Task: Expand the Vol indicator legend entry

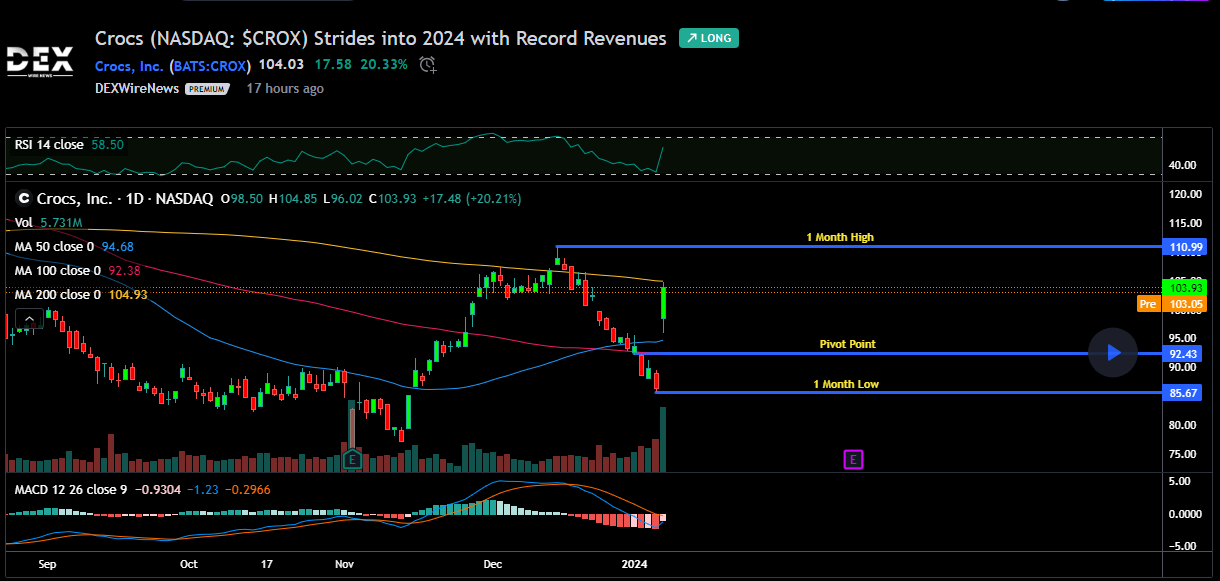Action: pyautogui.click(x=24, y=222)
